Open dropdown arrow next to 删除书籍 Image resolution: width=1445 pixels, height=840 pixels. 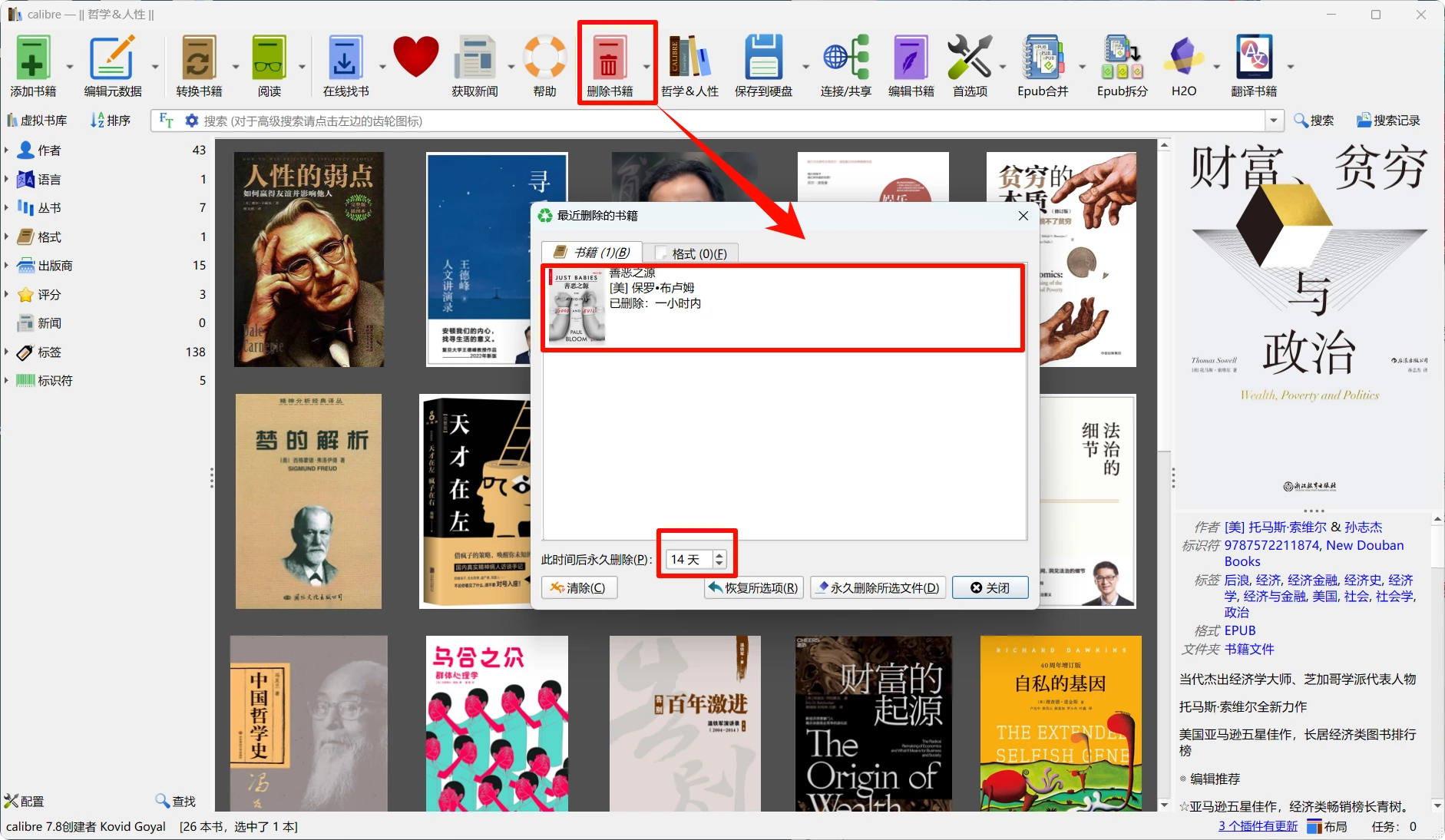click(646, 67)
